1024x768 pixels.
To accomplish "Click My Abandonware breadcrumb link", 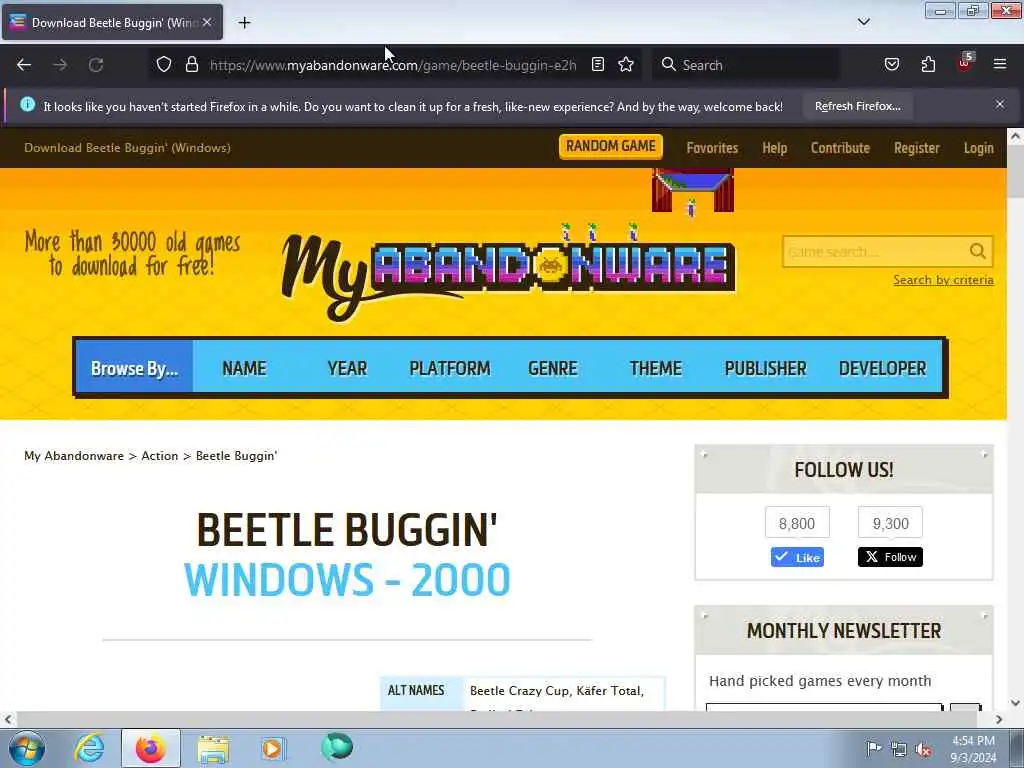I will coord(74,456).
